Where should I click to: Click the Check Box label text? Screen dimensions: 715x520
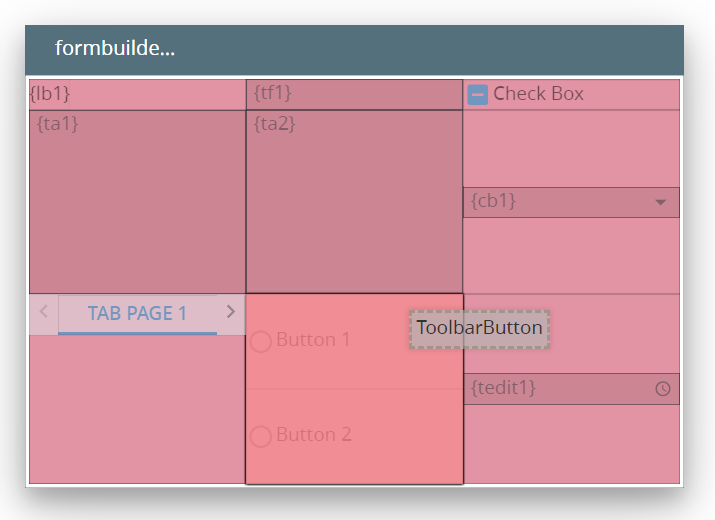[x=538, y=94]
